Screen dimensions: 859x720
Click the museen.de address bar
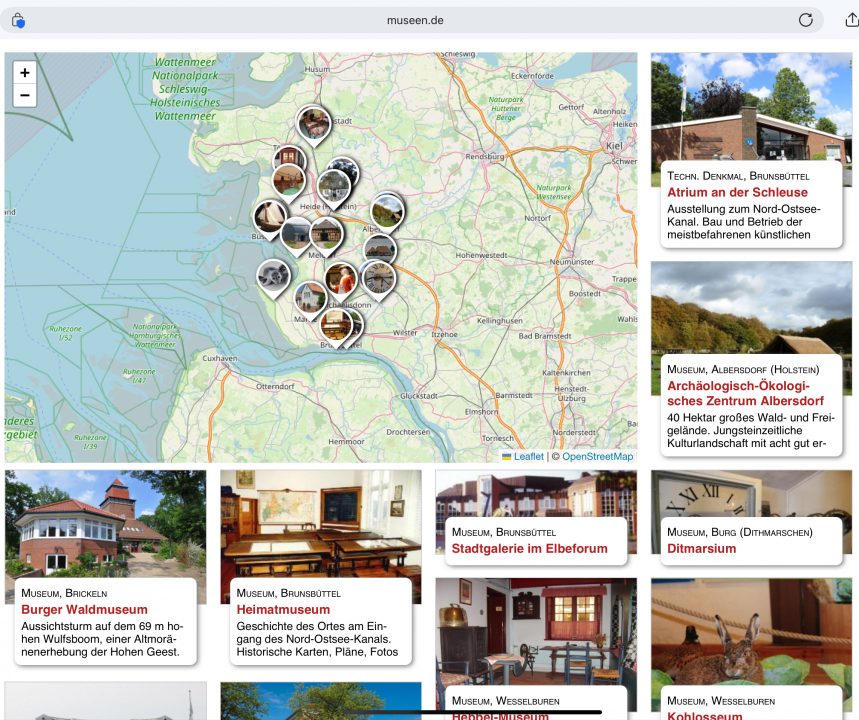point(414,20)
